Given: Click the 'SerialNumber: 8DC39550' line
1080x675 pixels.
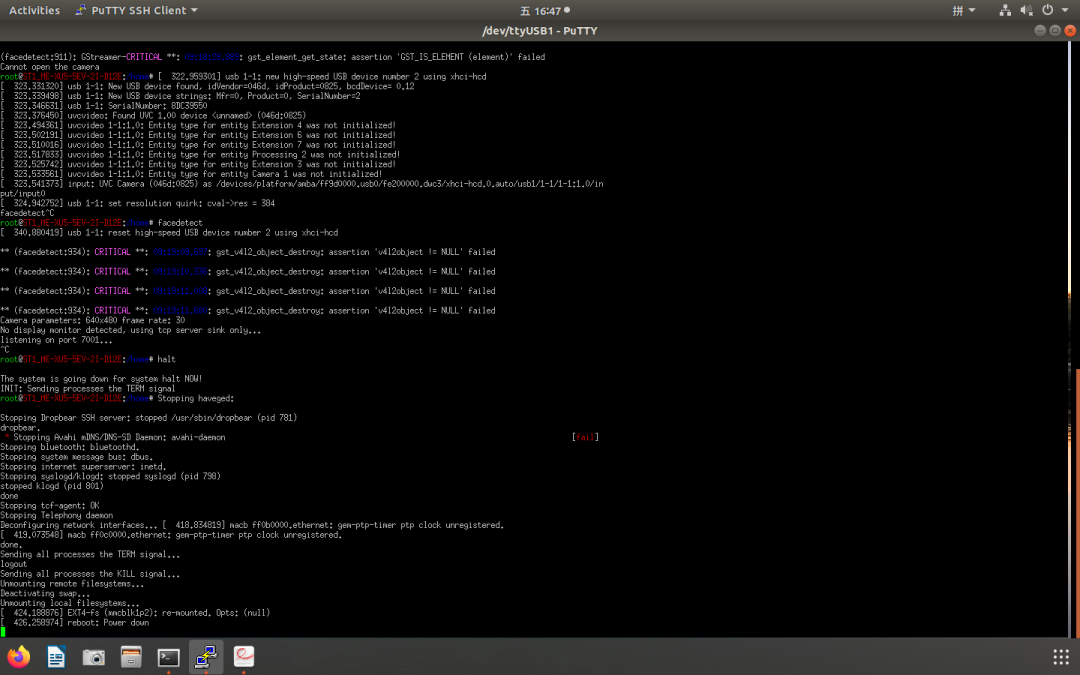Looking at the screenshot, I should [x=104, y=106].
